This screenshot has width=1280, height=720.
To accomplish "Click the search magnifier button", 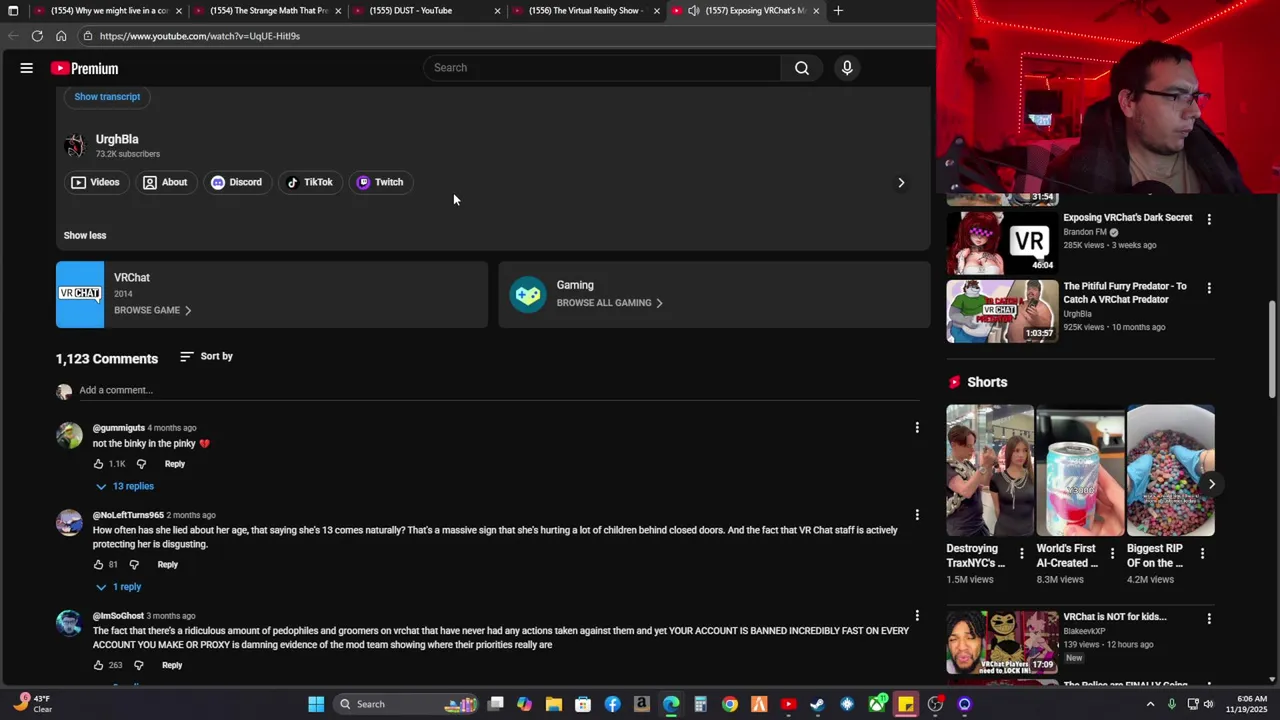I will coord(802,68).
